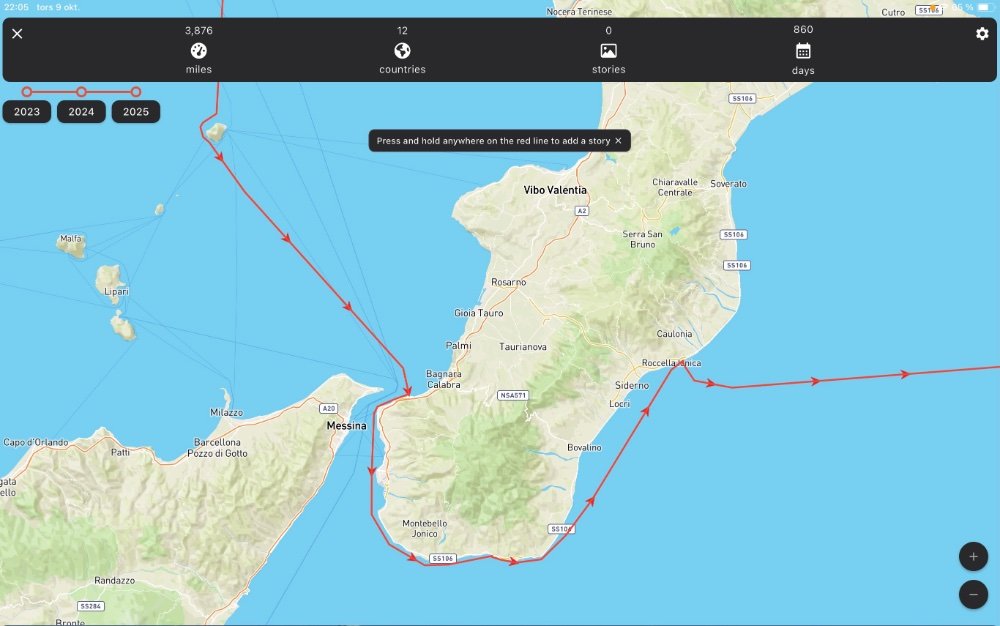
Task: Close the stats panel with X icon
Action: (x=17, y=34)
